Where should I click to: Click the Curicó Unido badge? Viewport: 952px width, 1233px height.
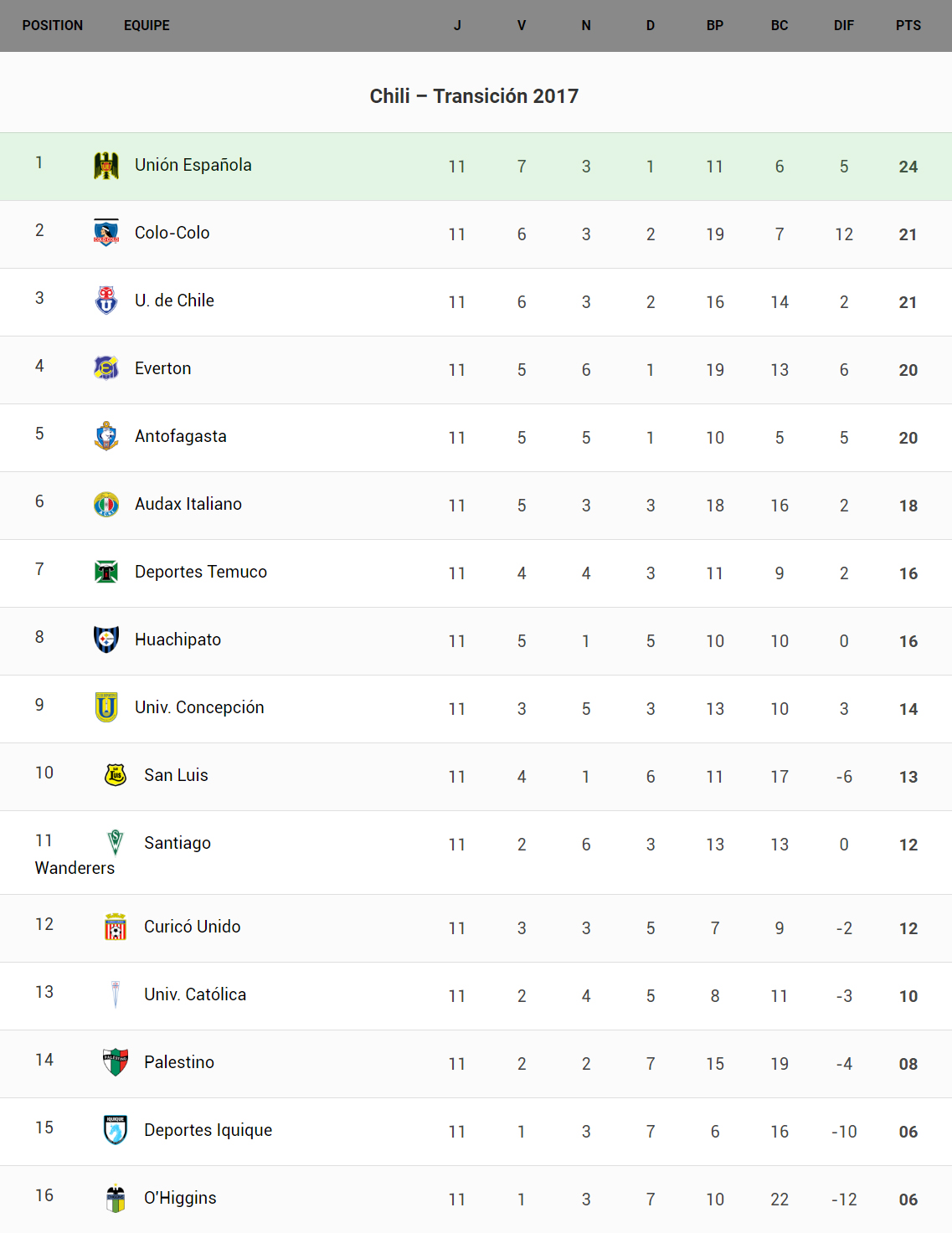coord(116,927)
